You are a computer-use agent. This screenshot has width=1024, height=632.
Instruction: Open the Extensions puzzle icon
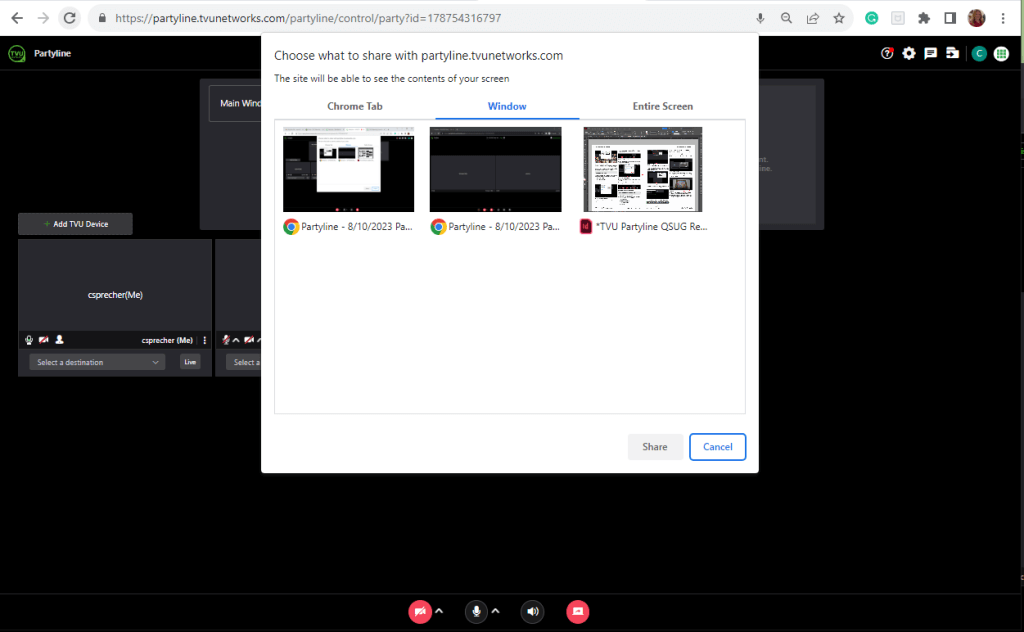point(923,18)
